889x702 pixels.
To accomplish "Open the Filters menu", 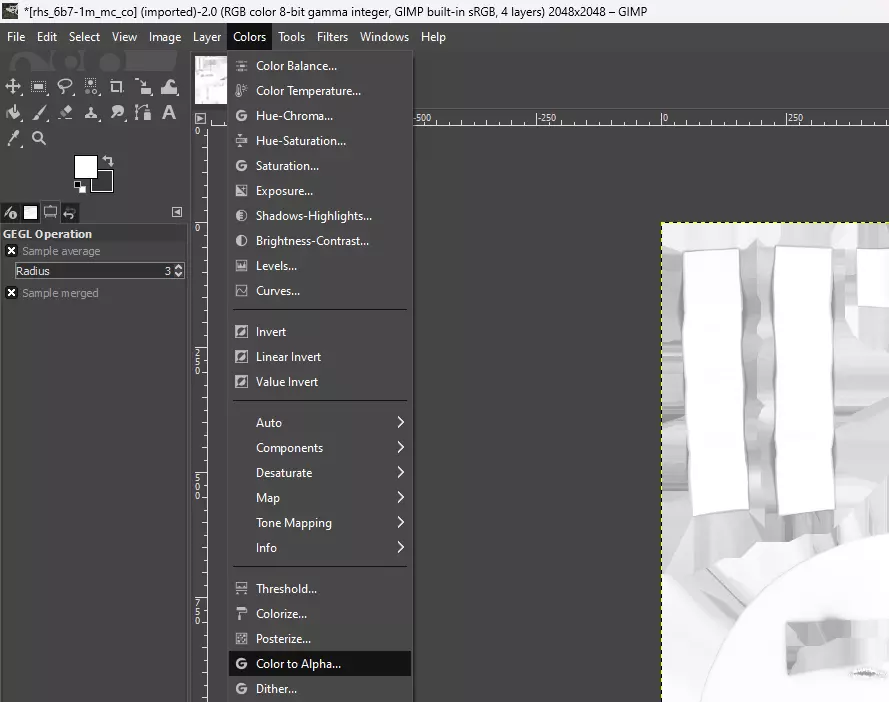I will click(332, 37).
